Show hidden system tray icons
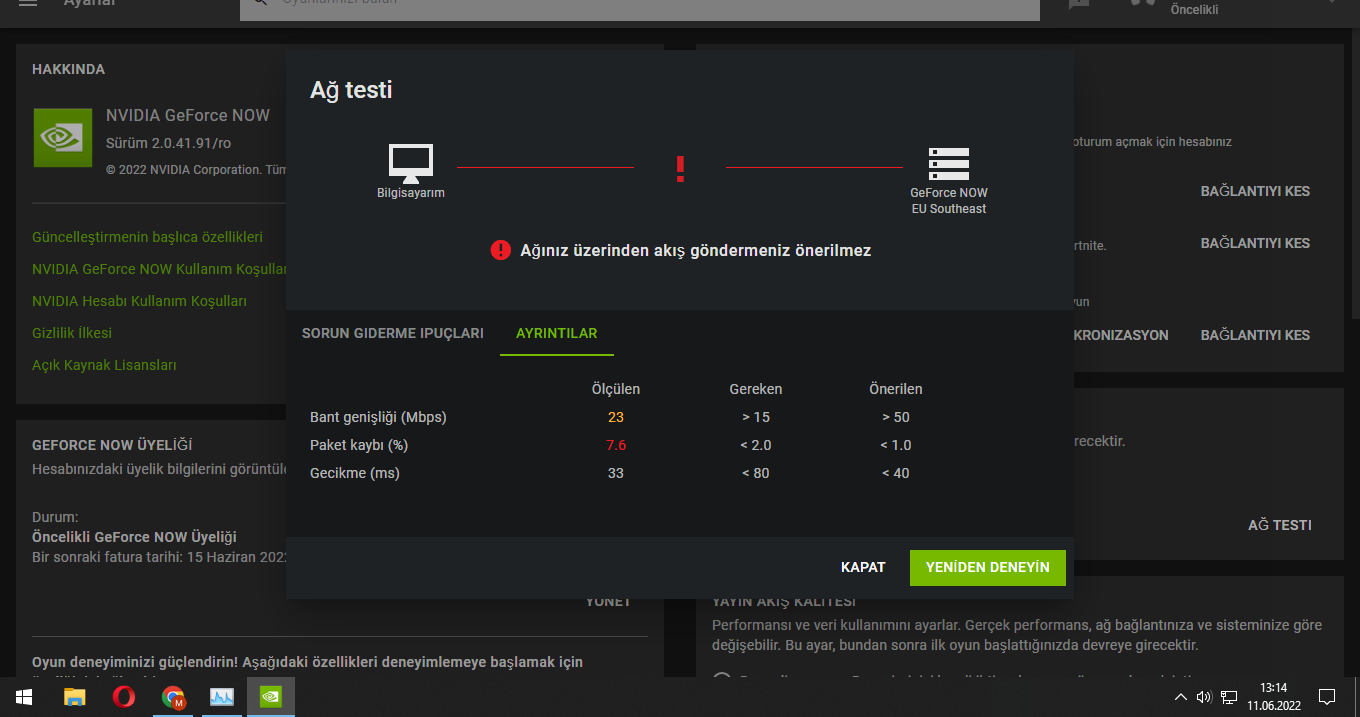 (1181, 697)
